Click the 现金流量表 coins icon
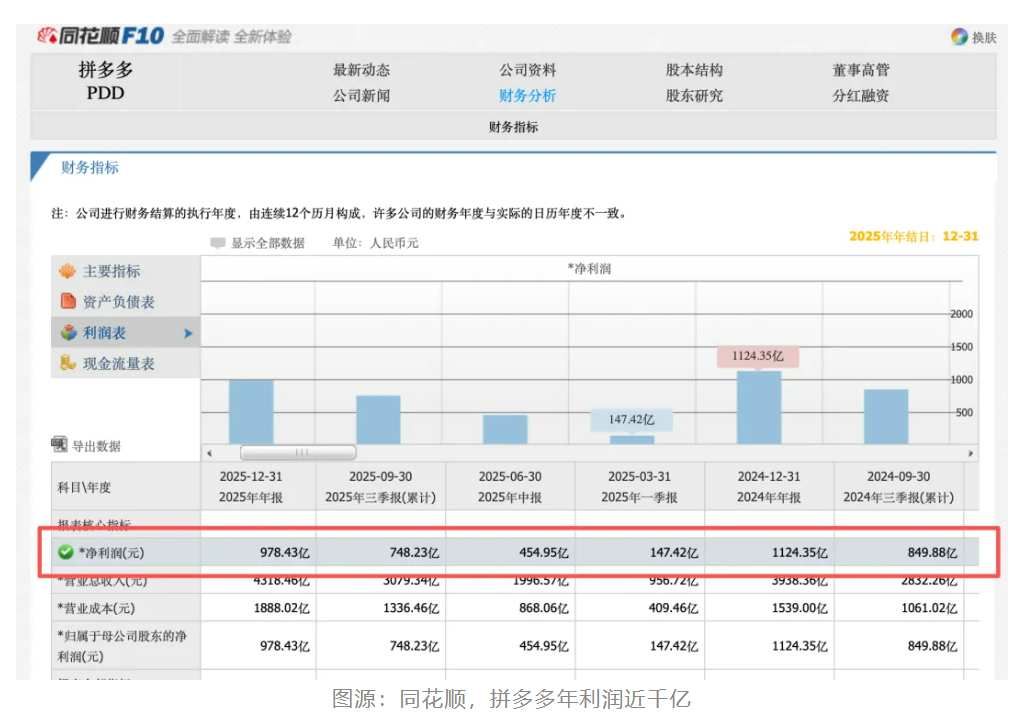The image size is (1023, 723). tap(68, 363)
